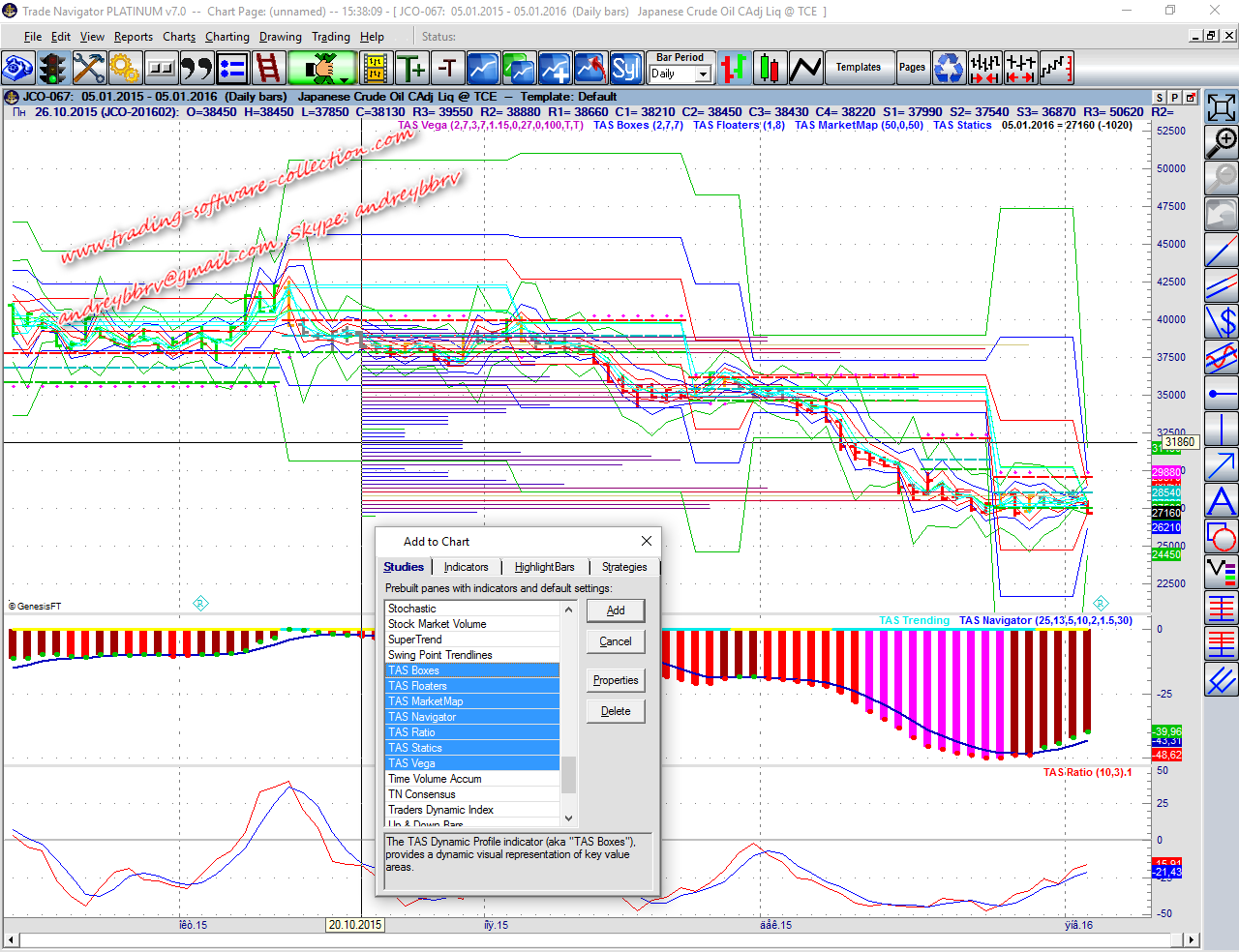
Task: Switch chart to candlestick style
Action: pyautogui.click(x=770, y=69)
